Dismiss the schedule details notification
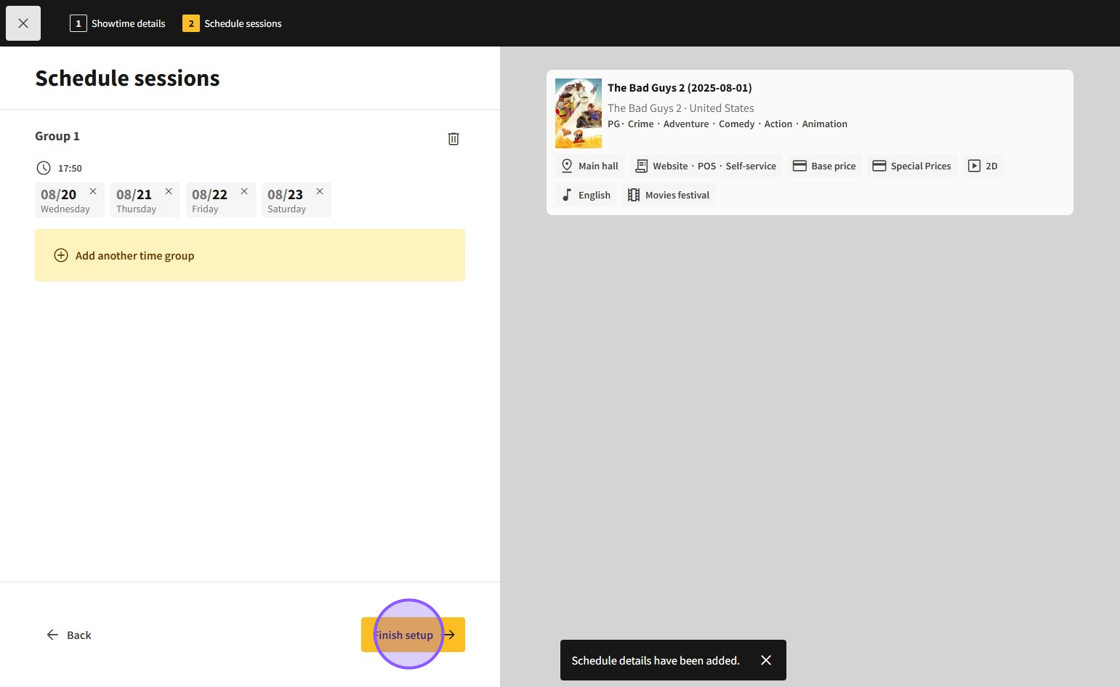Image resolution: width=1120 pixels, height=687 pixels. [x=766, y=660]
